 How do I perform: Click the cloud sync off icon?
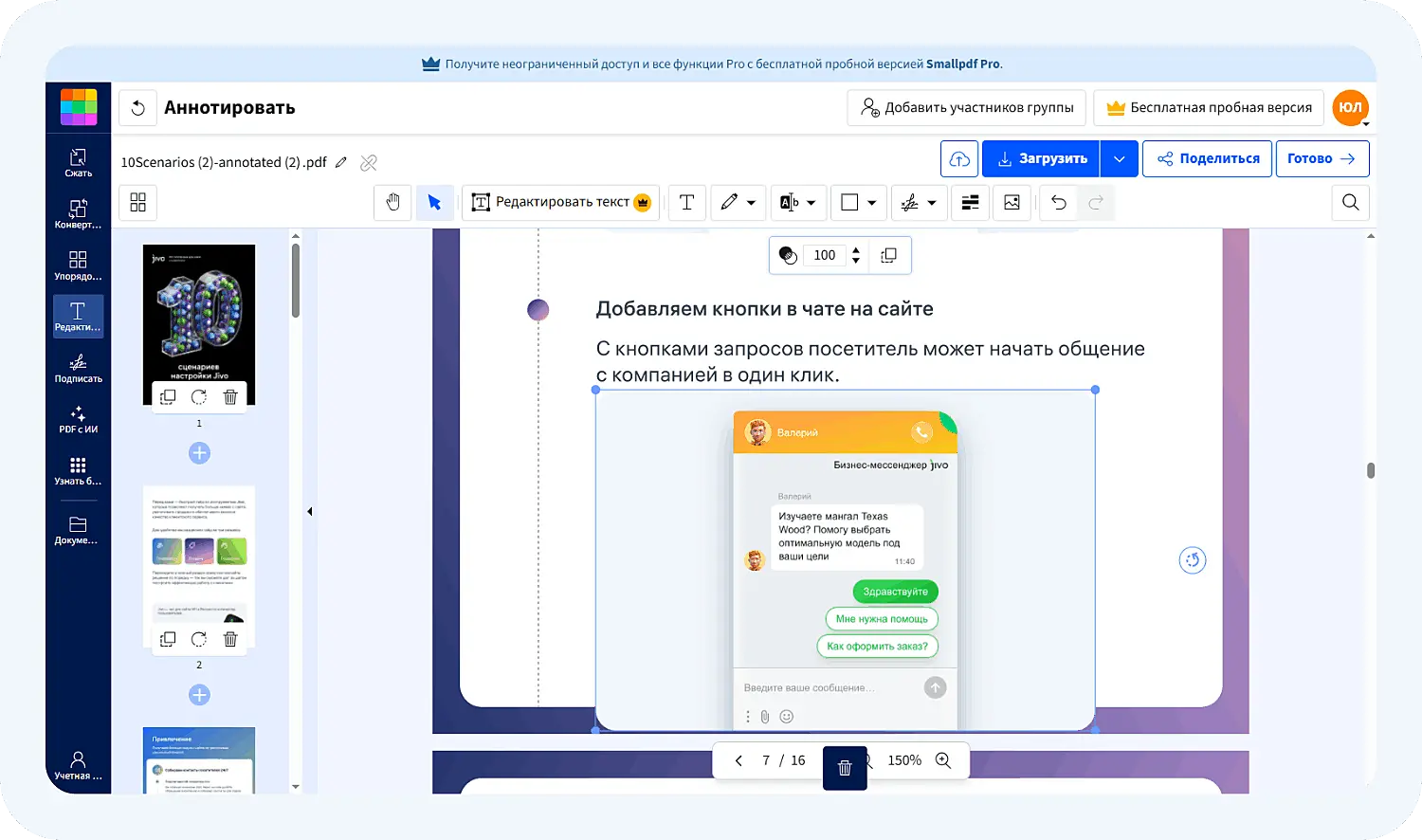pos(369,162)
